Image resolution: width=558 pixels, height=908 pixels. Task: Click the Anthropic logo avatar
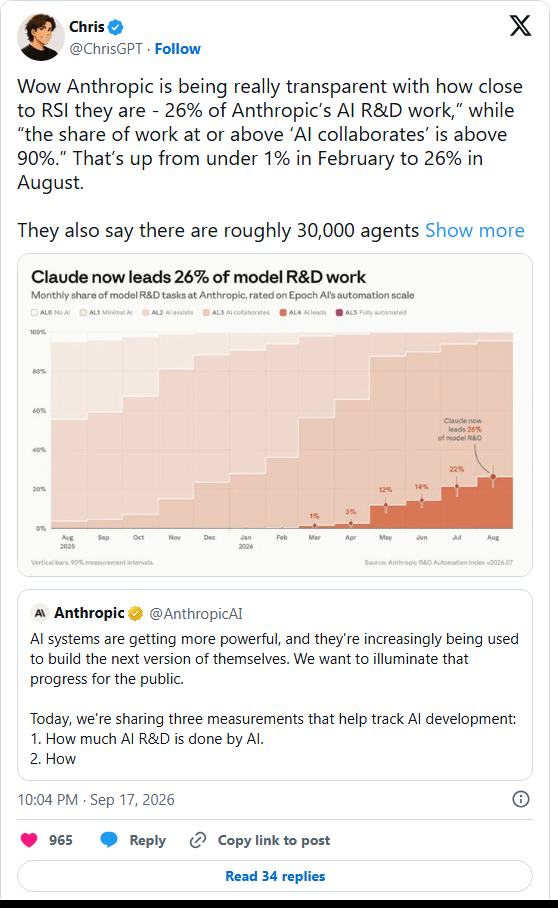pos(39,613)
